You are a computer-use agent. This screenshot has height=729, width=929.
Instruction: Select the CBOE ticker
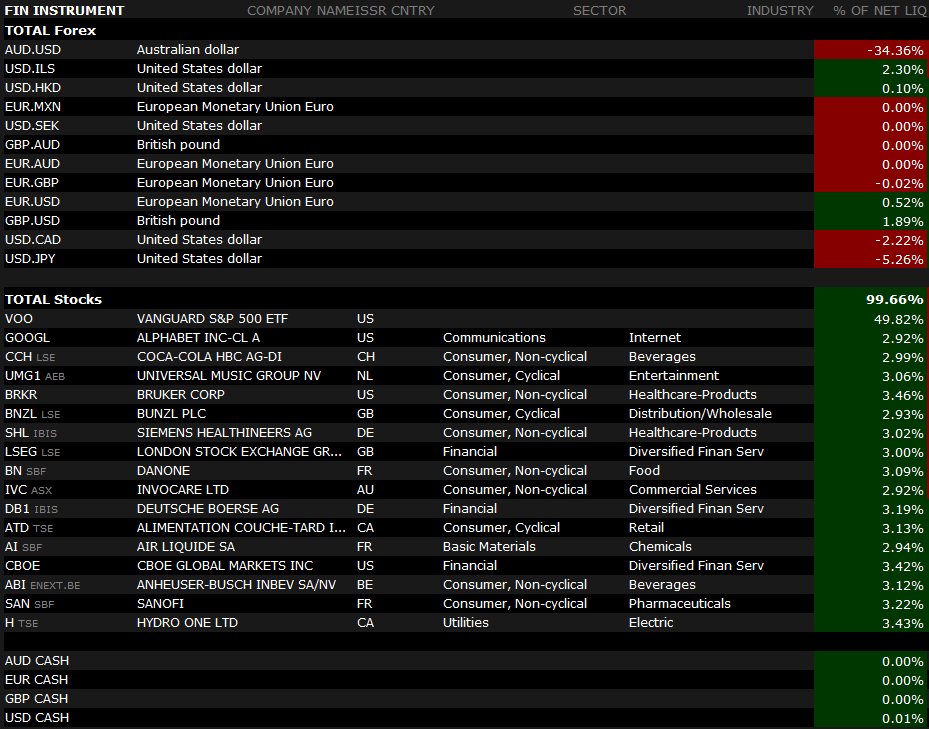click(x=23, y=565)
